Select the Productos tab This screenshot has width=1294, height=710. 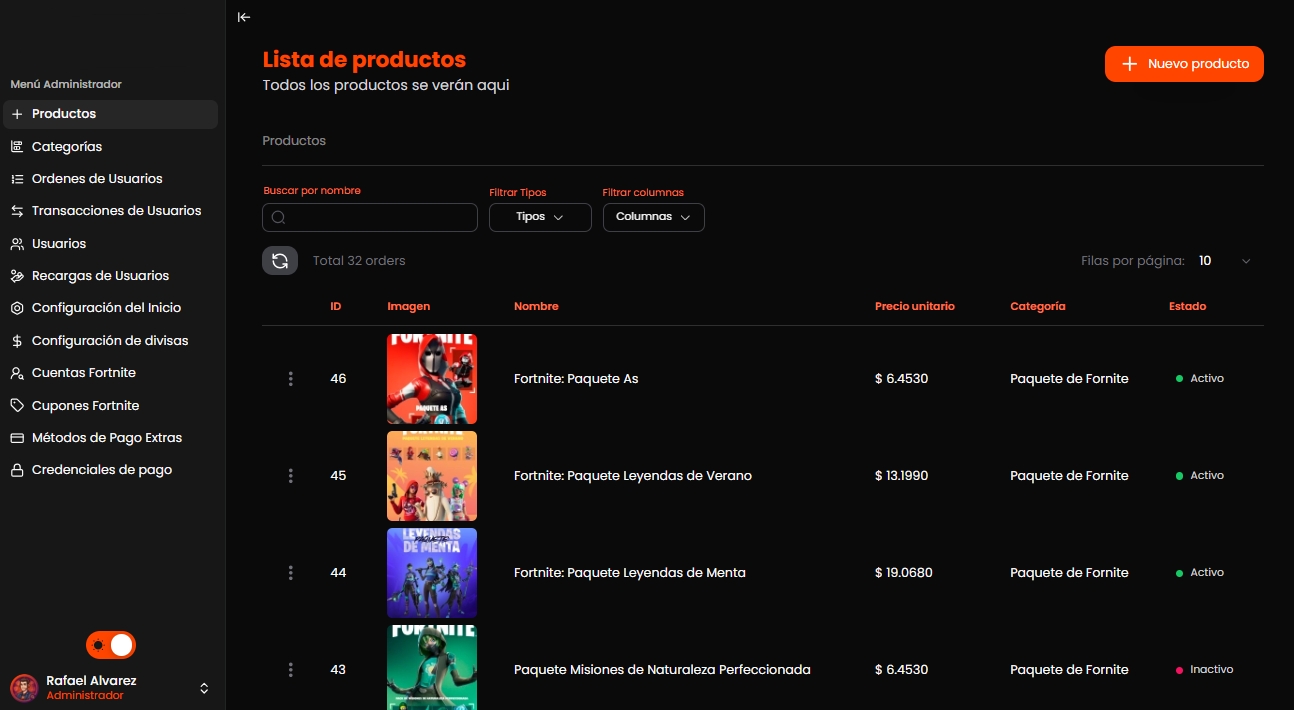click(x=294, y=141)
